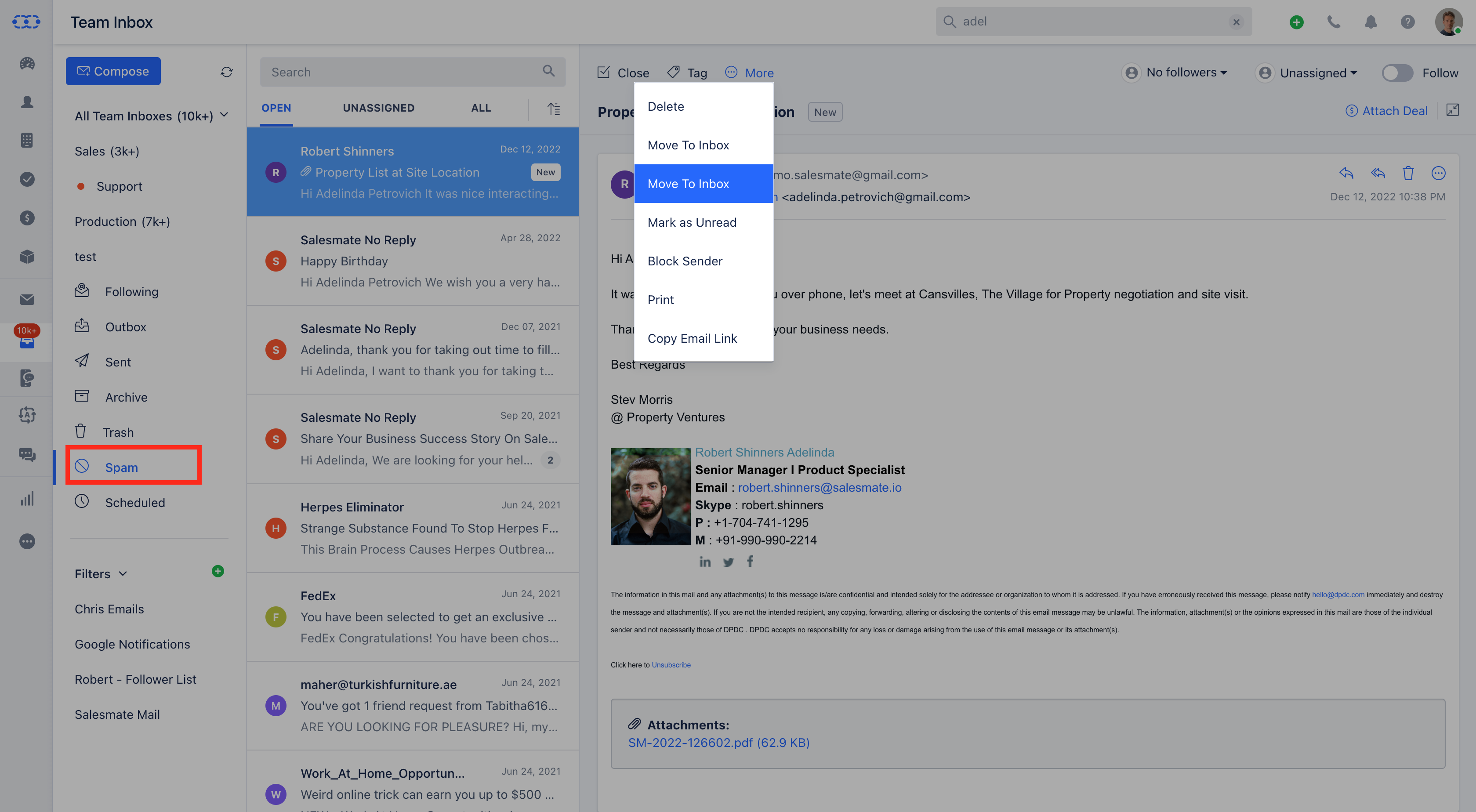The height and width of the screenshot is (812, 1476).
Task: Open the Herpes Eliminator conversation
Action: [413, 528]
